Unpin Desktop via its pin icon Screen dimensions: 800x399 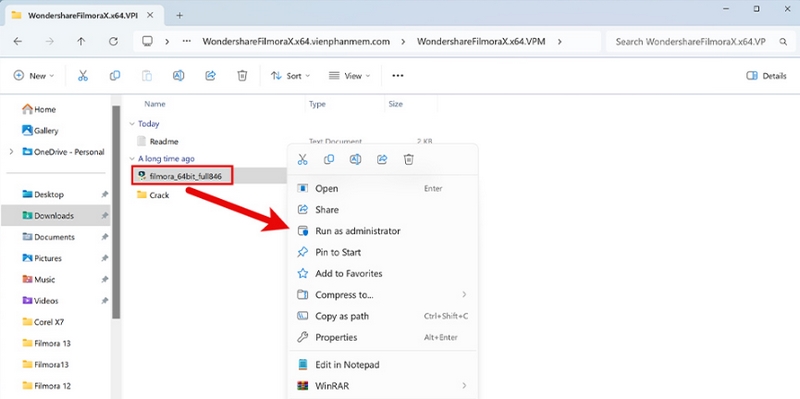coord(105,194)
